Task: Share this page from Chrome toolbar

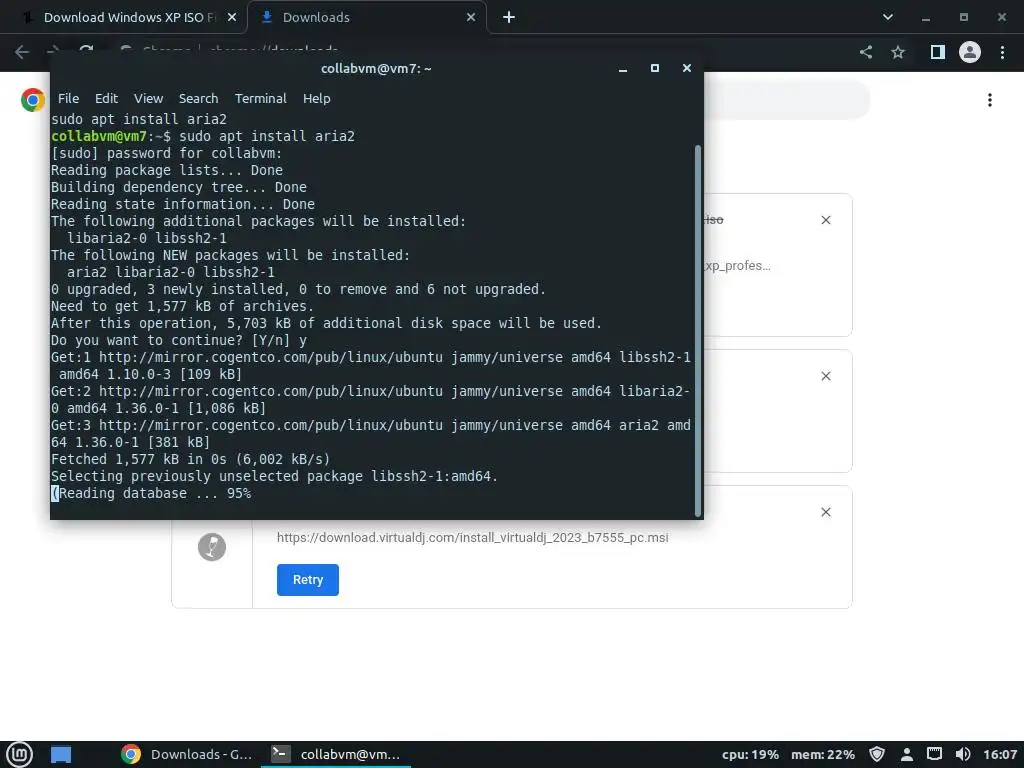Action: pos(866,52)
